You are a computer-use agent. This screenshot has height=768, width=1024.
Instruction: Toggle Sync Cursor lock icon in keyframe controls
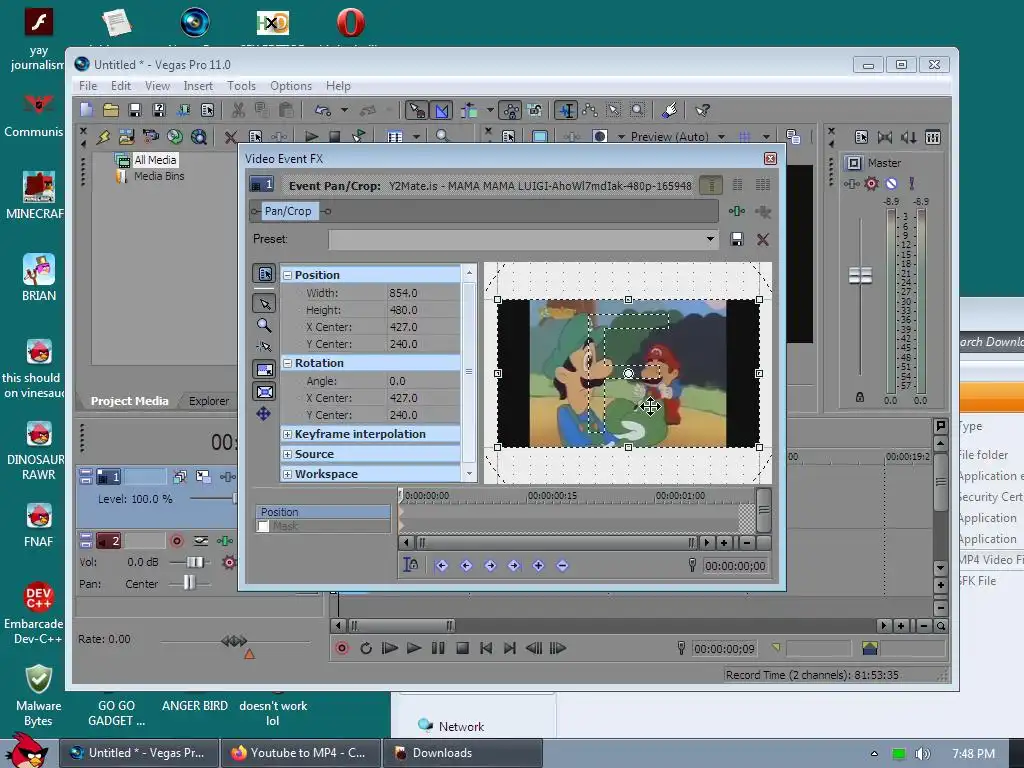tap(410, 564)
